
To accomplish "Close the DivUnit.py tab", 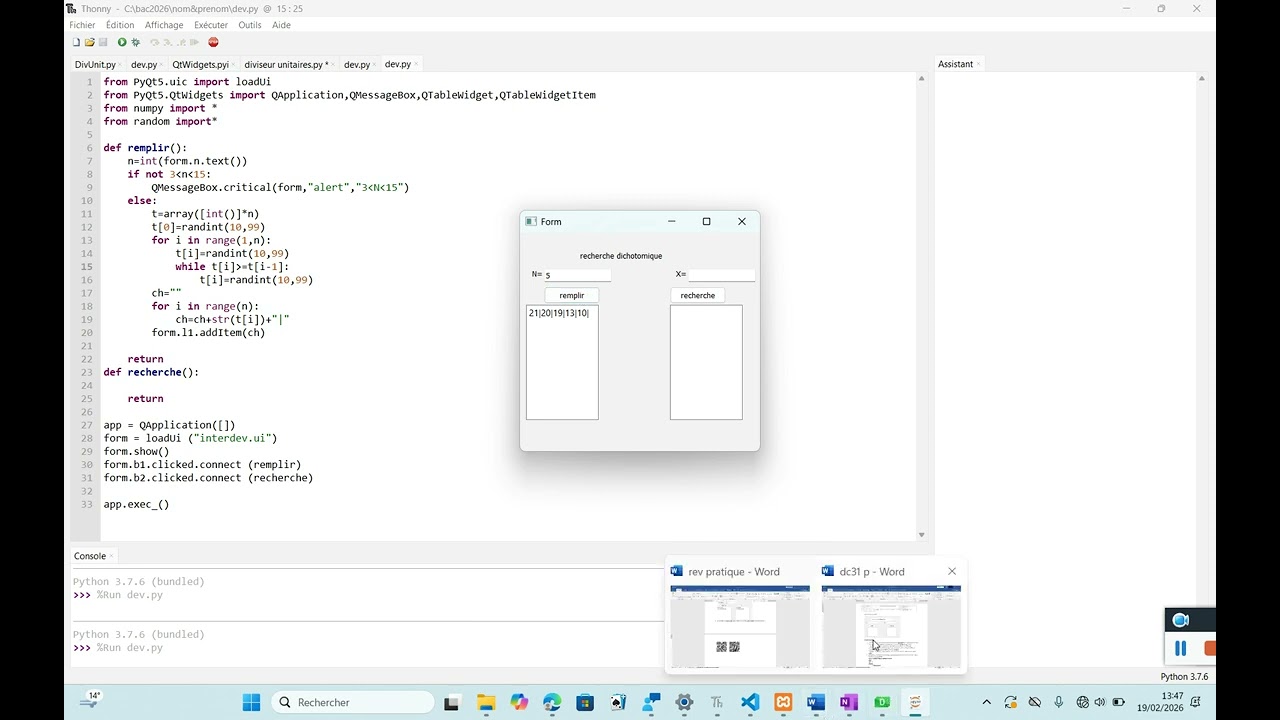I will coord(122,64).
